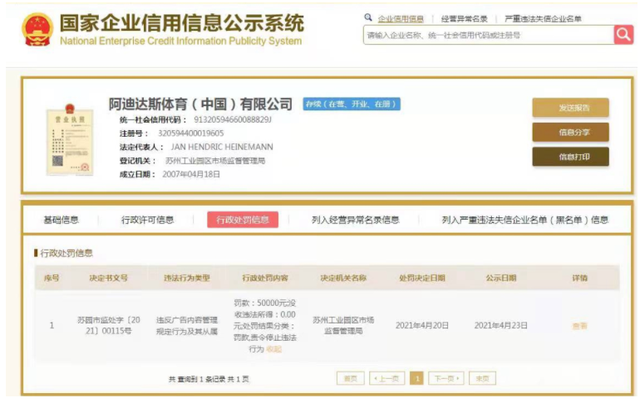640x403 pixels.
Task: Click the site title 国家企业信用信息公示系统
Action: (x=182, y=23)
